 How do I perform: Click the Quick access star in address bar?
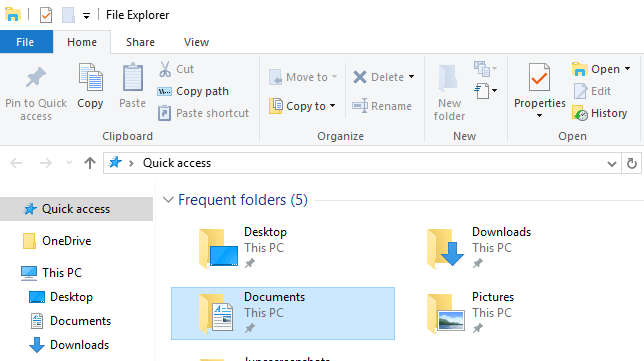tap(115, 163)
